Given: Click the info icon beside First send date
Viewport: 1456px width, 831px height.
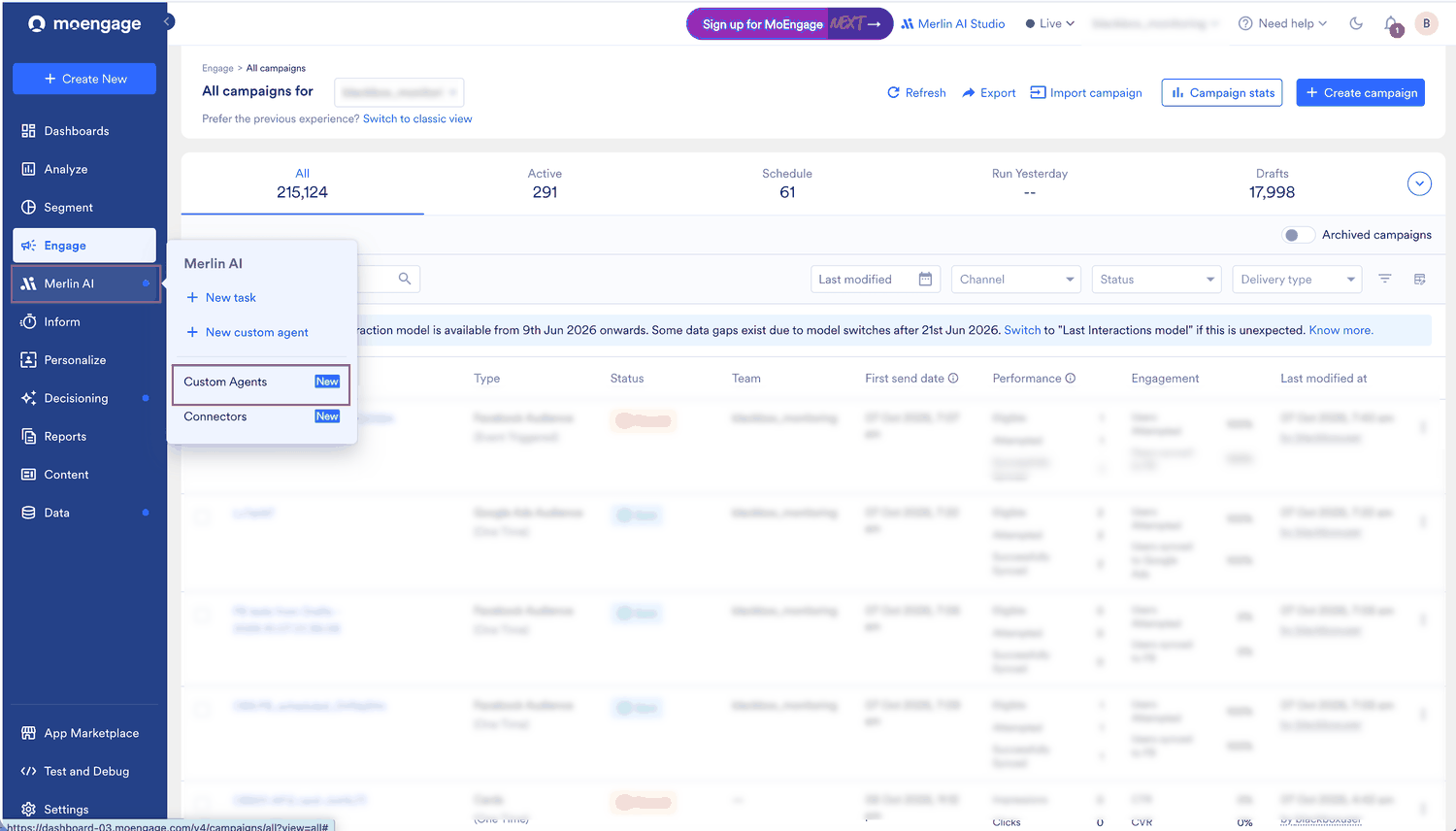Looking at the screenshot, I should pyautogui.click(x=953, y=379).
